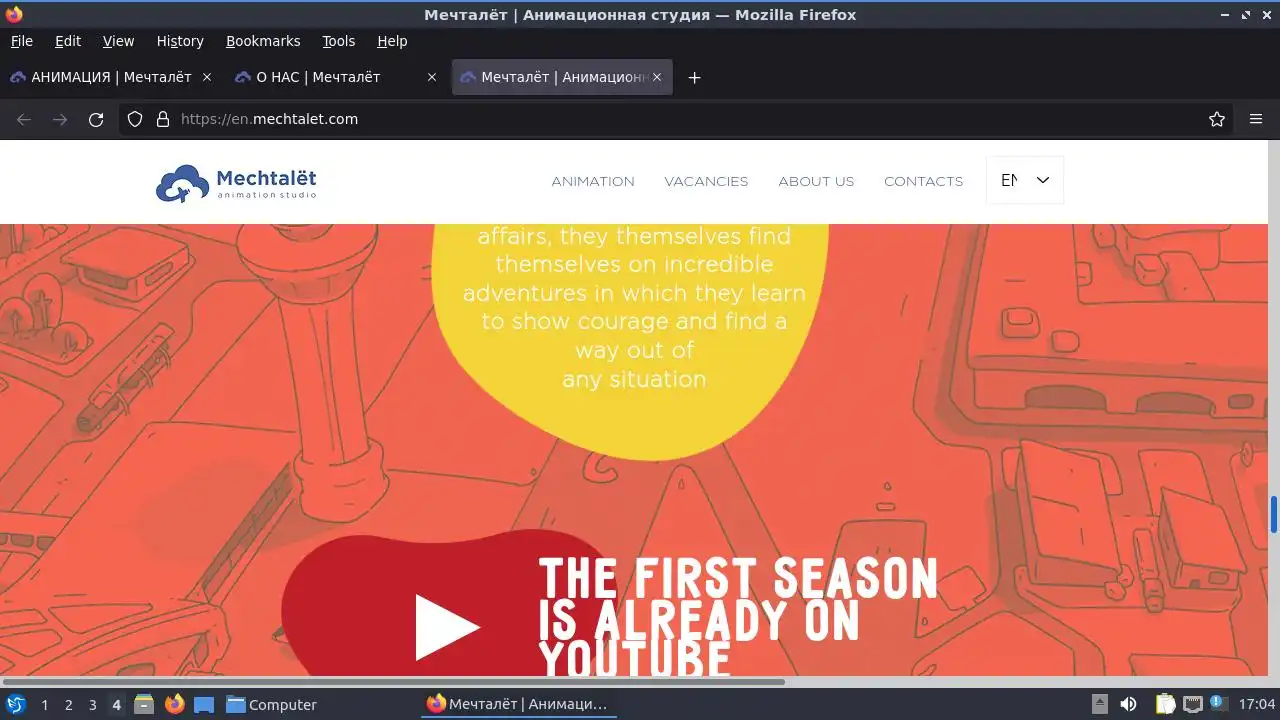Screen dimensions: 1280x720
Task: Reload the page using the refresh icon
Action: (x=96, y=119)
